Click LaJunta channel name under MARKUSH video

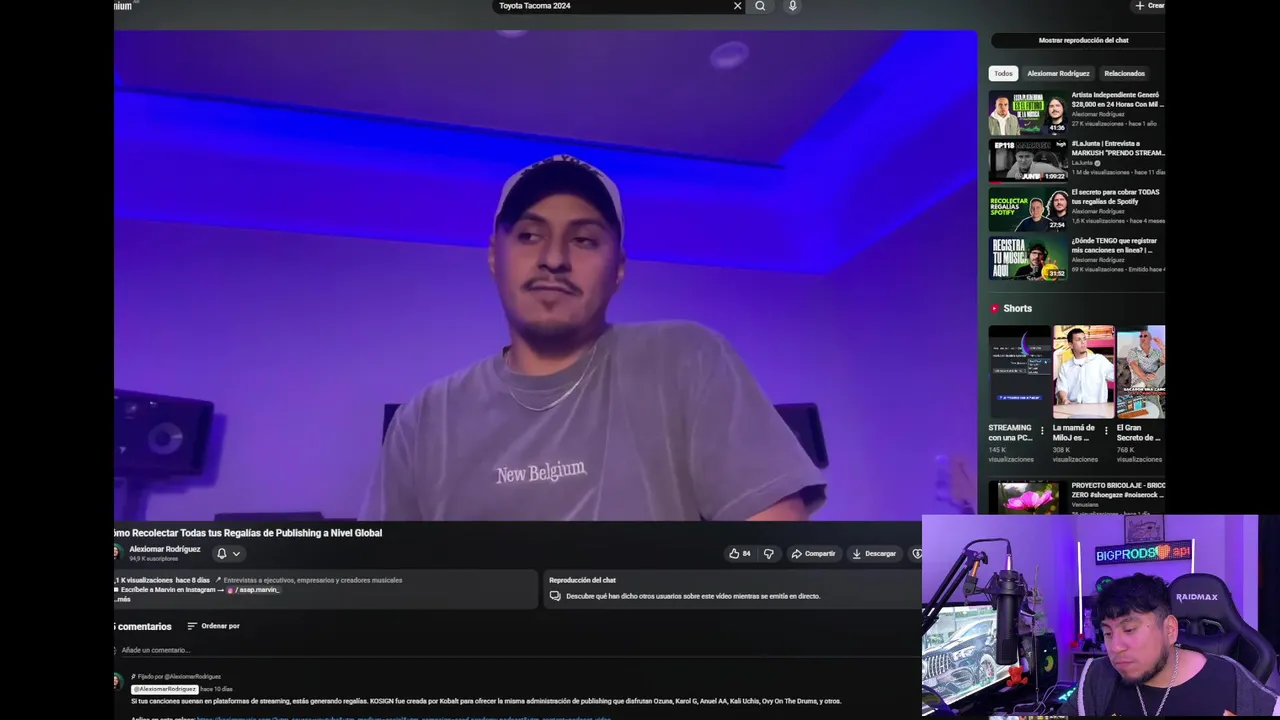click(x=1082, y=163)
